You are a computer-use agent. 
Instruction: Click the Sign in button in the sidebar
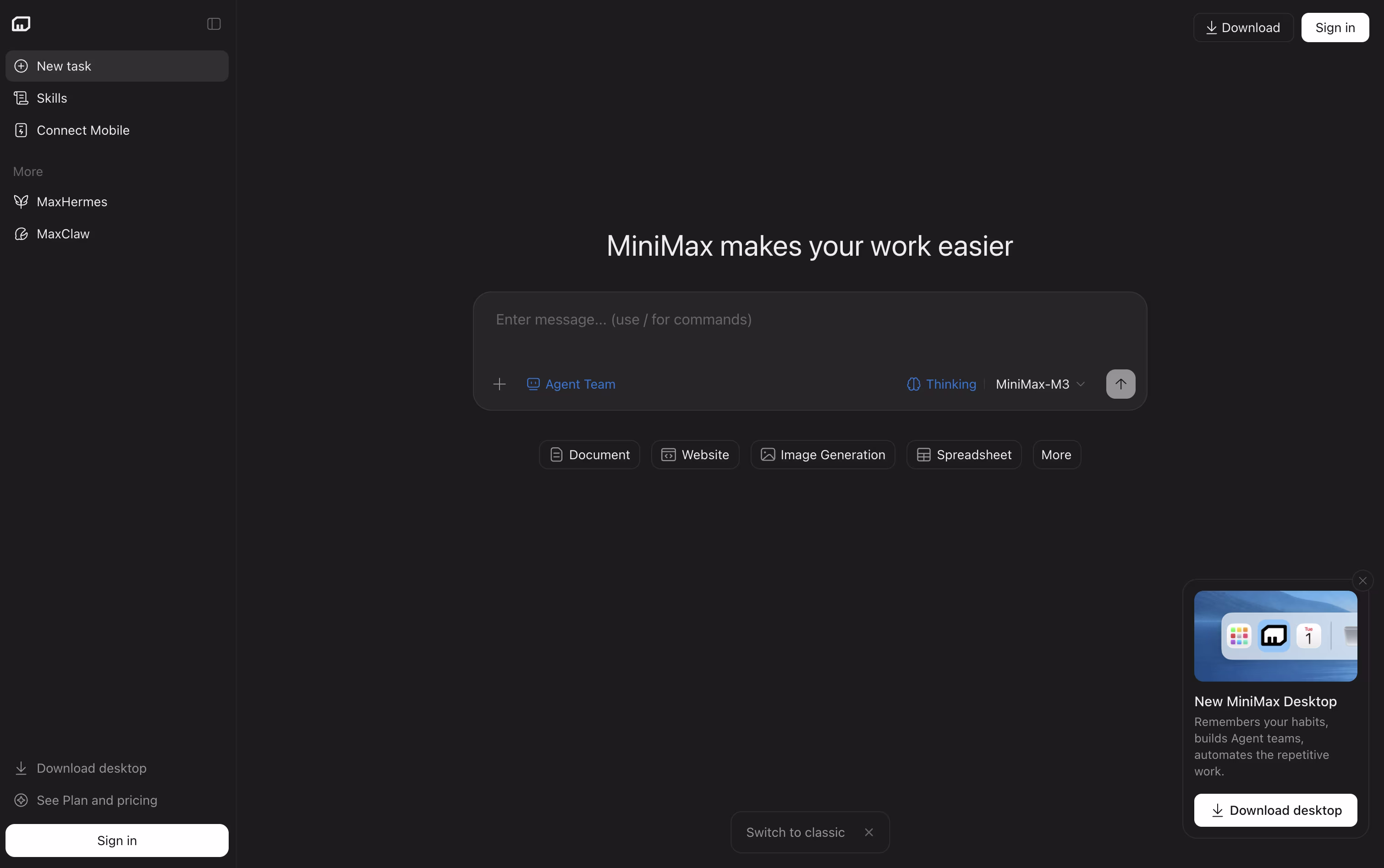(x=117, y=841)
